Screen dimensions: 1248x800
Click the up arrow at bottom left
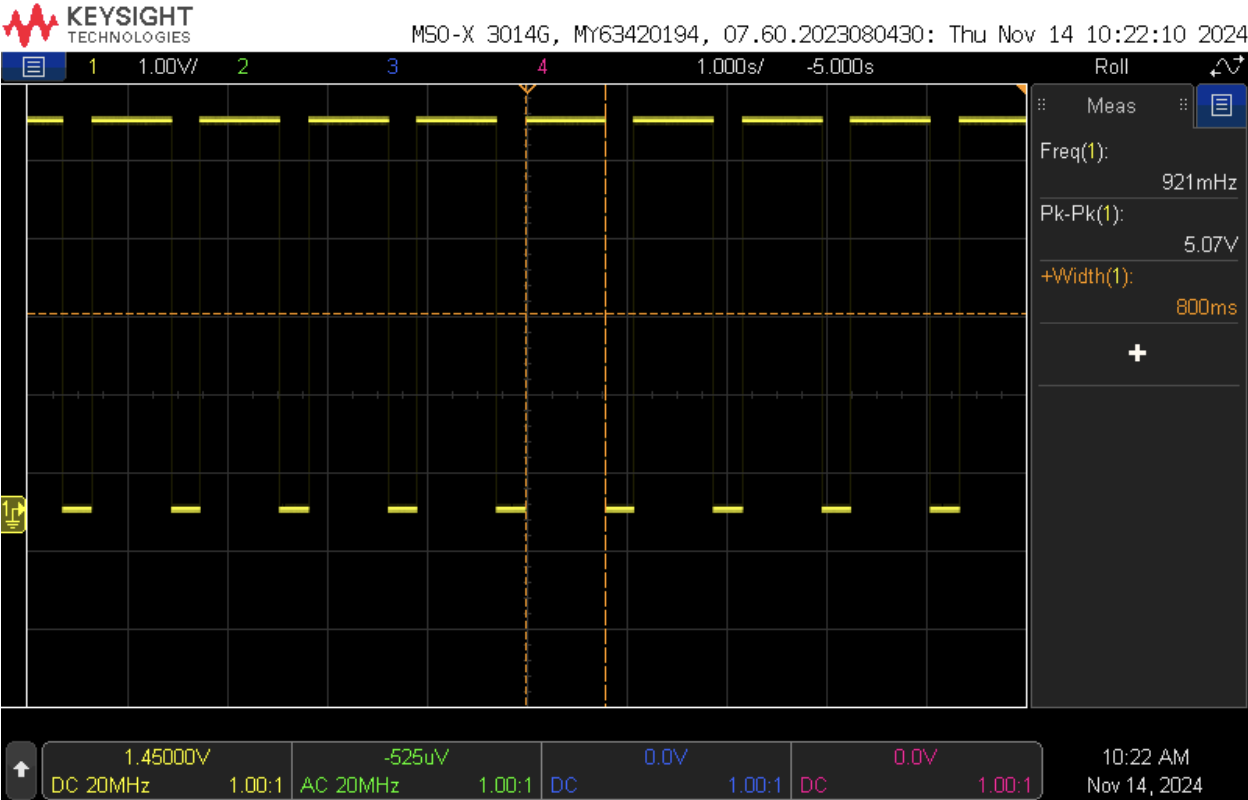point(20,767)
